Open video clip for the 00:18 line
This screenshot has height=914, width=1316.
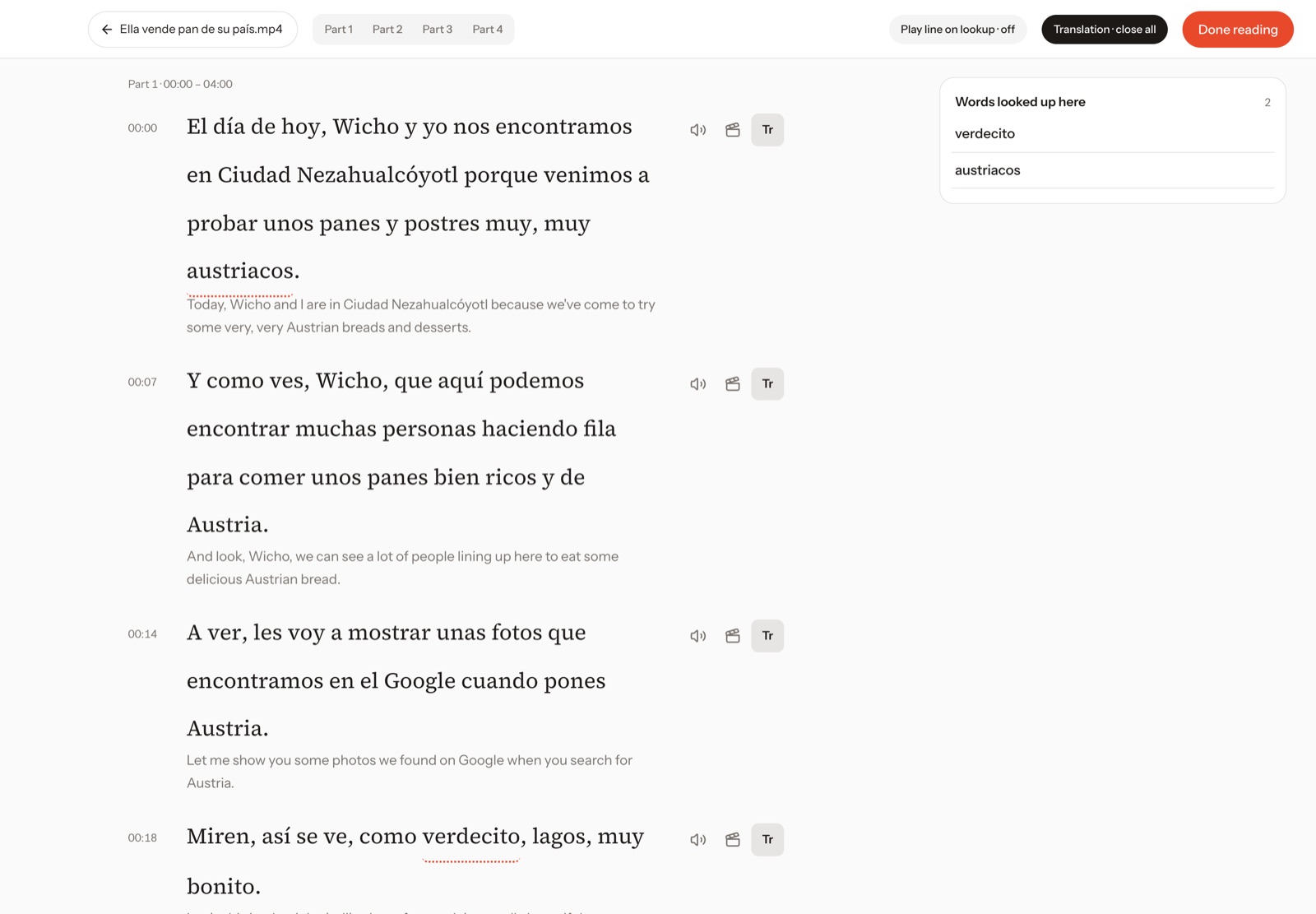pos(733,840)
